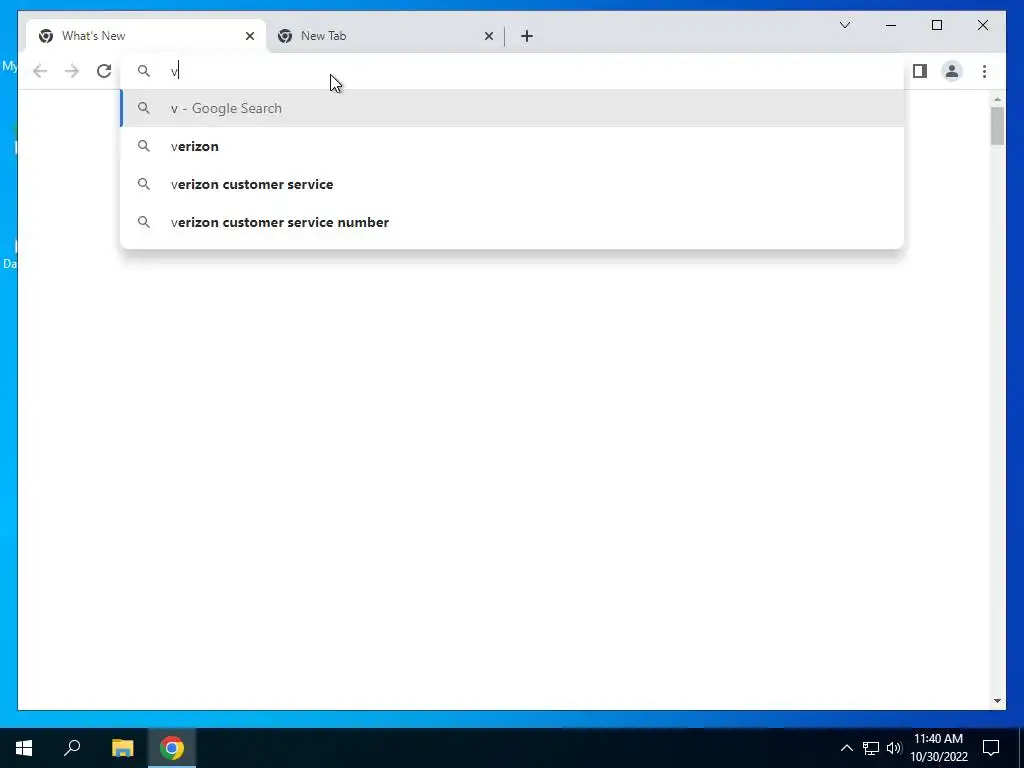Close the New Tab tab
The width and height of the screenshot is (1024, 768).
[x=488, y=36]
